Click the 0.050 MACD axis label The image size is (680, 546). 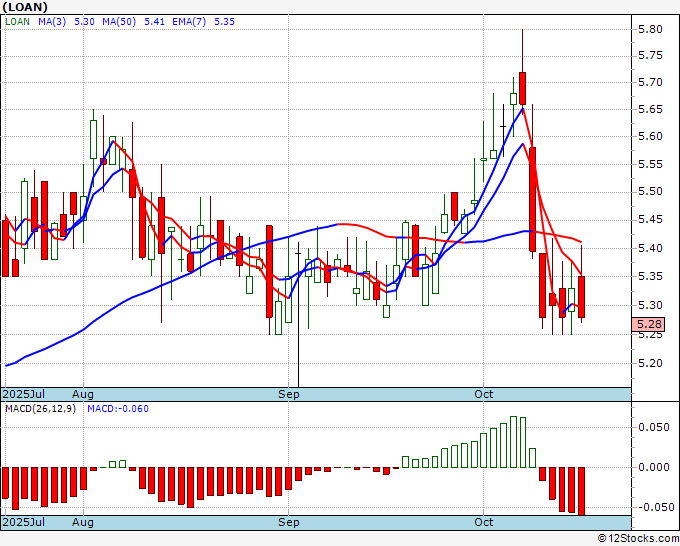click(x=654, y=428)
